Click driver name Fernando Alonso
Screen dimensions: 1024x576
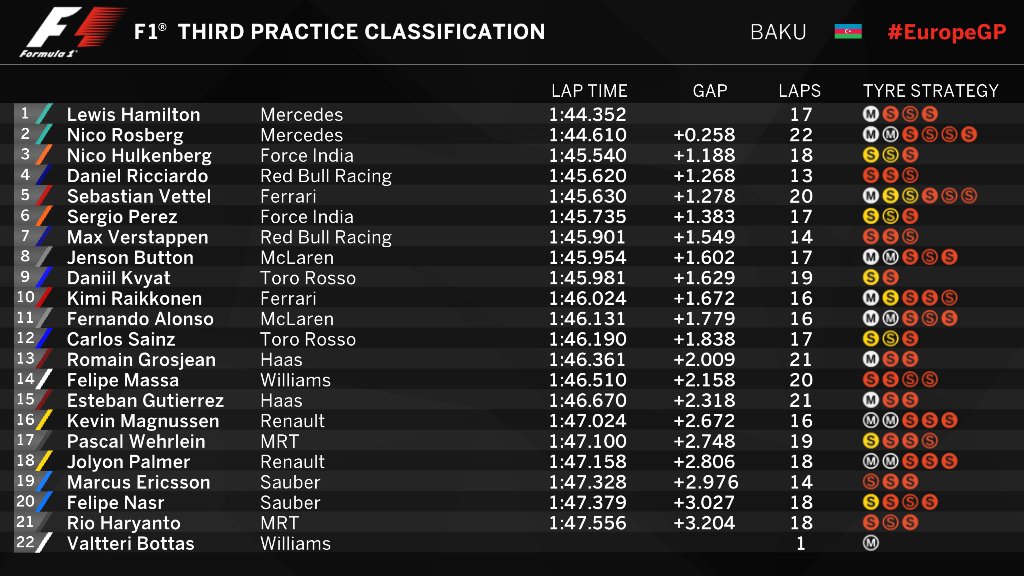140,319
